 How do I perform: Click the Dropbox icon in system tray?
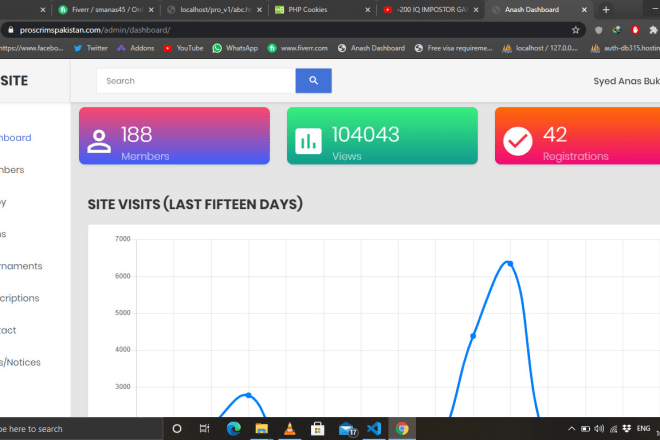point(627,429)
